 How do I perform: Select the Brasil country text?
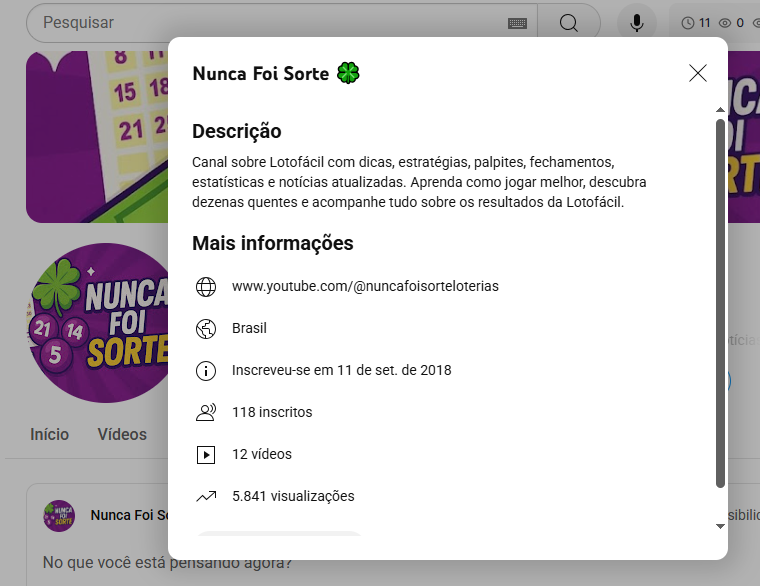click(249, 328)
